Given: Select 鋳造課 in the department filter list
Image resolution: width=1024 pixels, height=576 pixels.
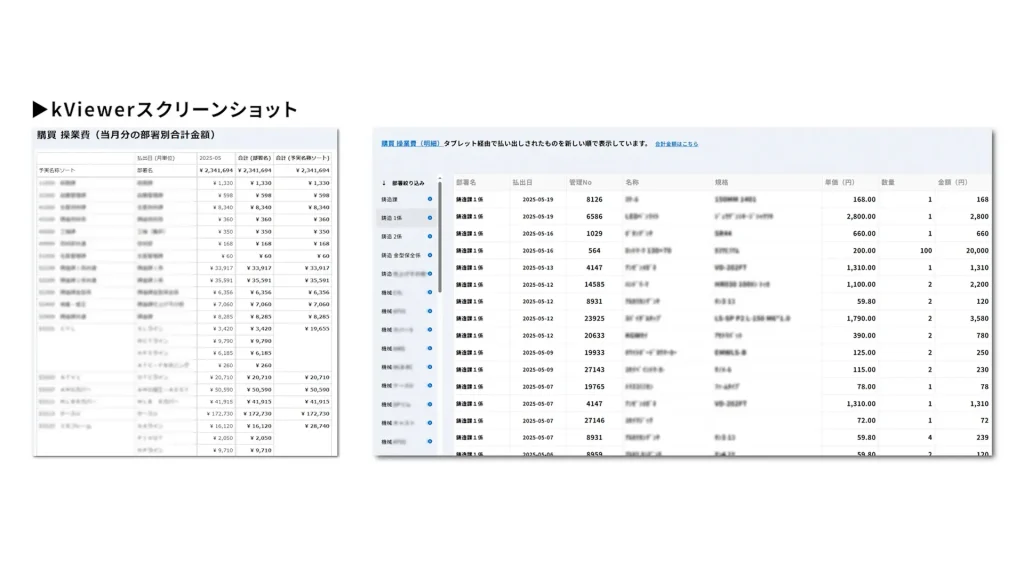Looking at the screenshot, I should (x=388, y=199).
